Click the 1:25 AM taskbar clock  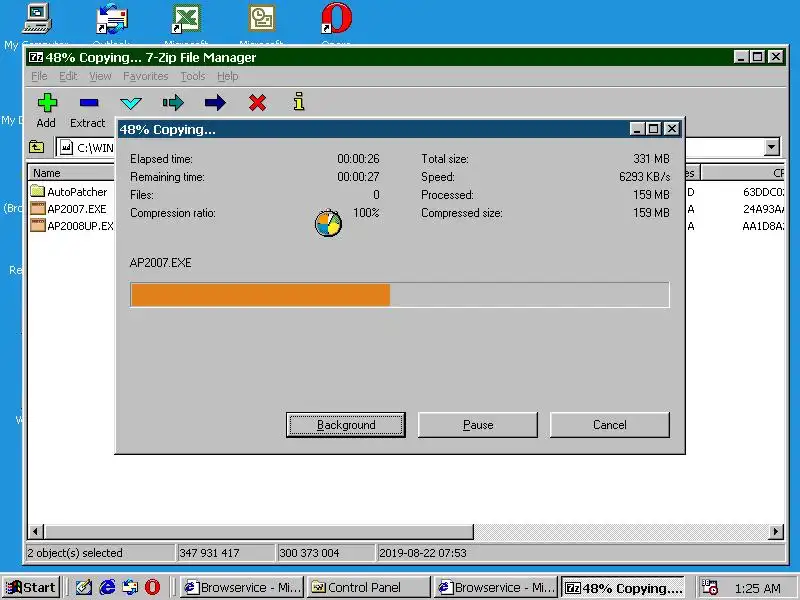pyautogui.click(x=757, y=588)
